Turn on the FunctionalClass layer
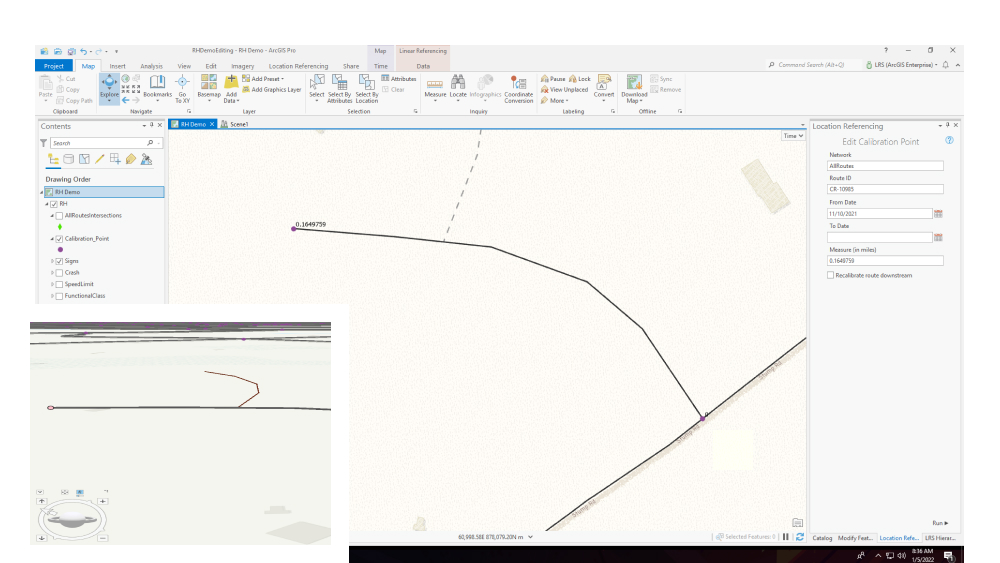Viewport: 1000px width, 563px height. pos(59,296)
